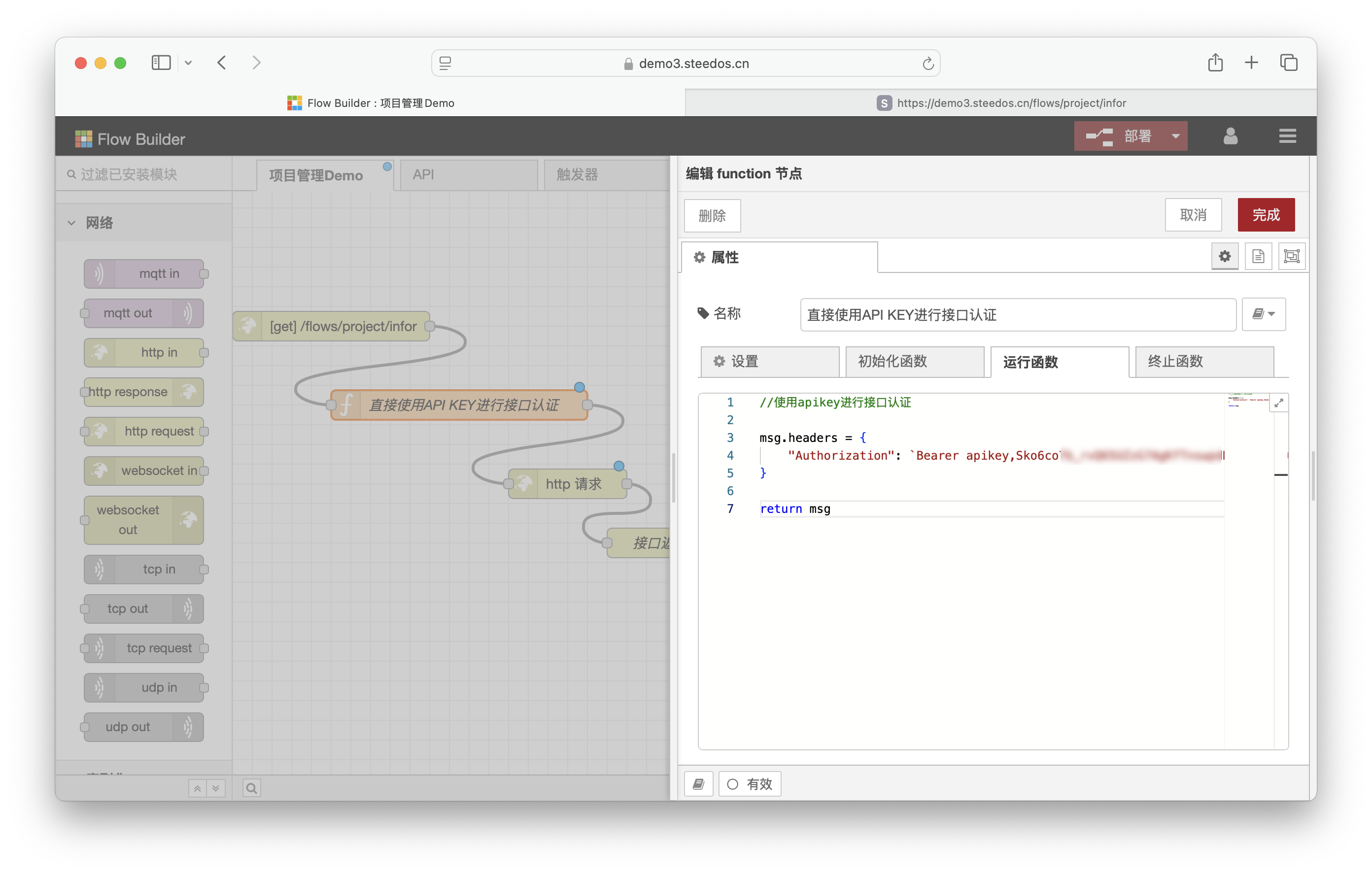This screenshot has width=1372, height=874.
Task: Expand all palette categories icon
Action: pos(216,788)
